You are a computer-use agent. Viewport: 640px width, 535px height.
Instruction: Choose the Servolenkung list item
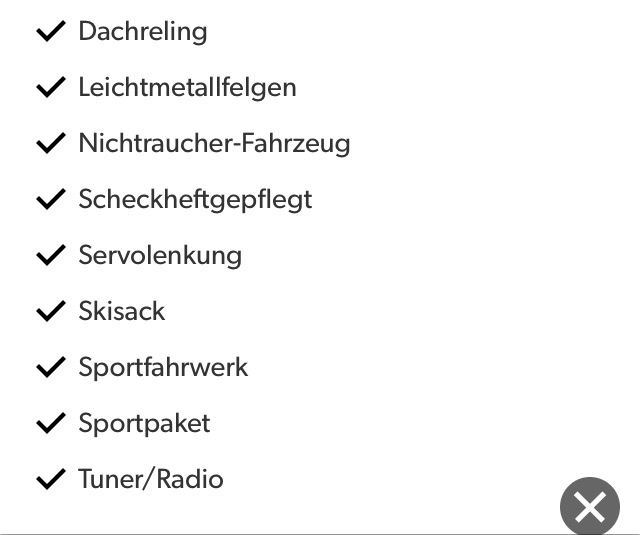[x=160, y=256]
